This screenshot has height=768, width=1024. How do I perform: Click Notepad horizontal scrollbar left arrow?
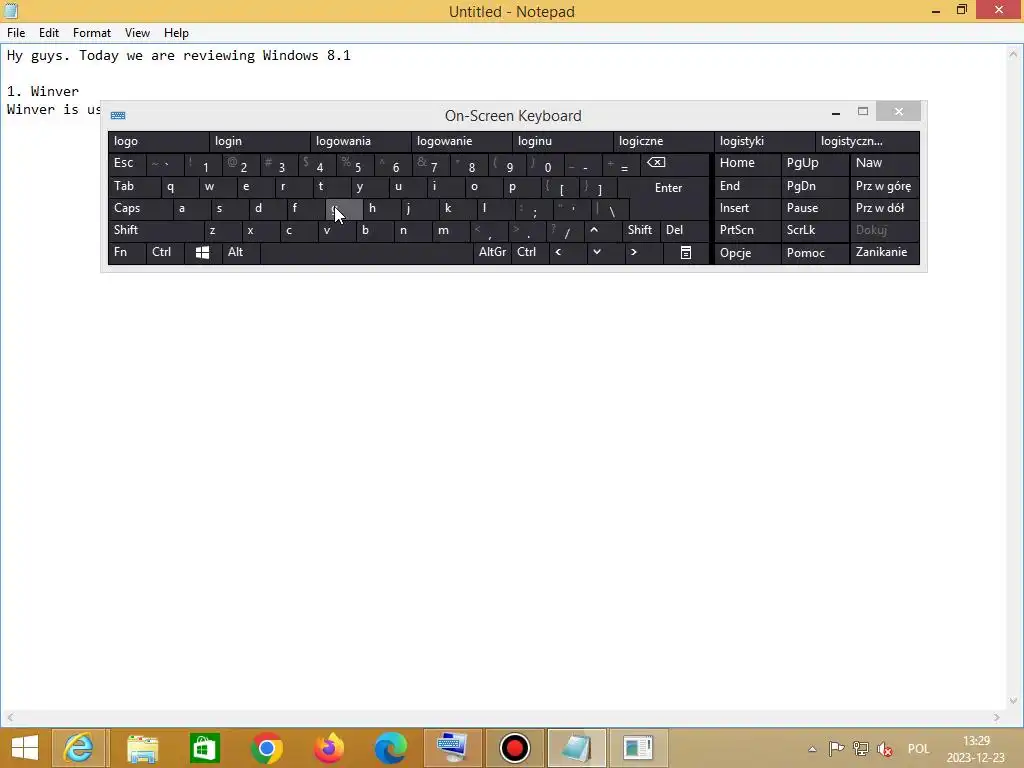click(x=9, y=717)
